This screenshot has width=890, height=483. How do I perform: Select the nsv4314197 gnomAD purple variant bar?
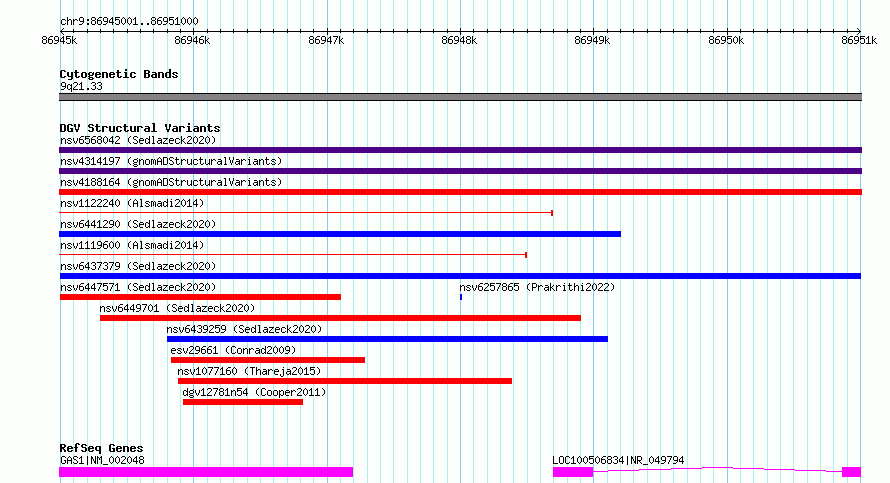460,171
